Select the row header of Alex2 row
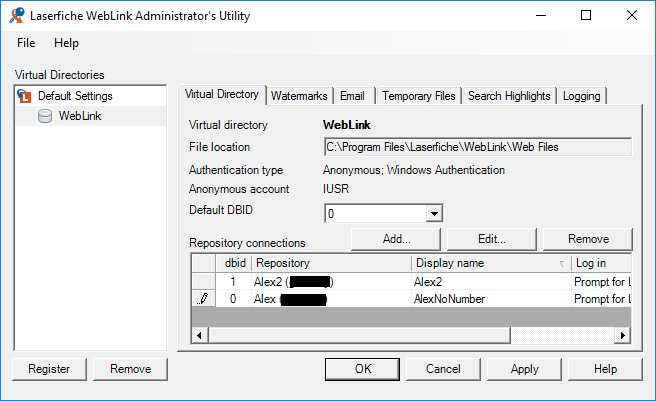Screen dimensions: 656x401 point(204,282)
